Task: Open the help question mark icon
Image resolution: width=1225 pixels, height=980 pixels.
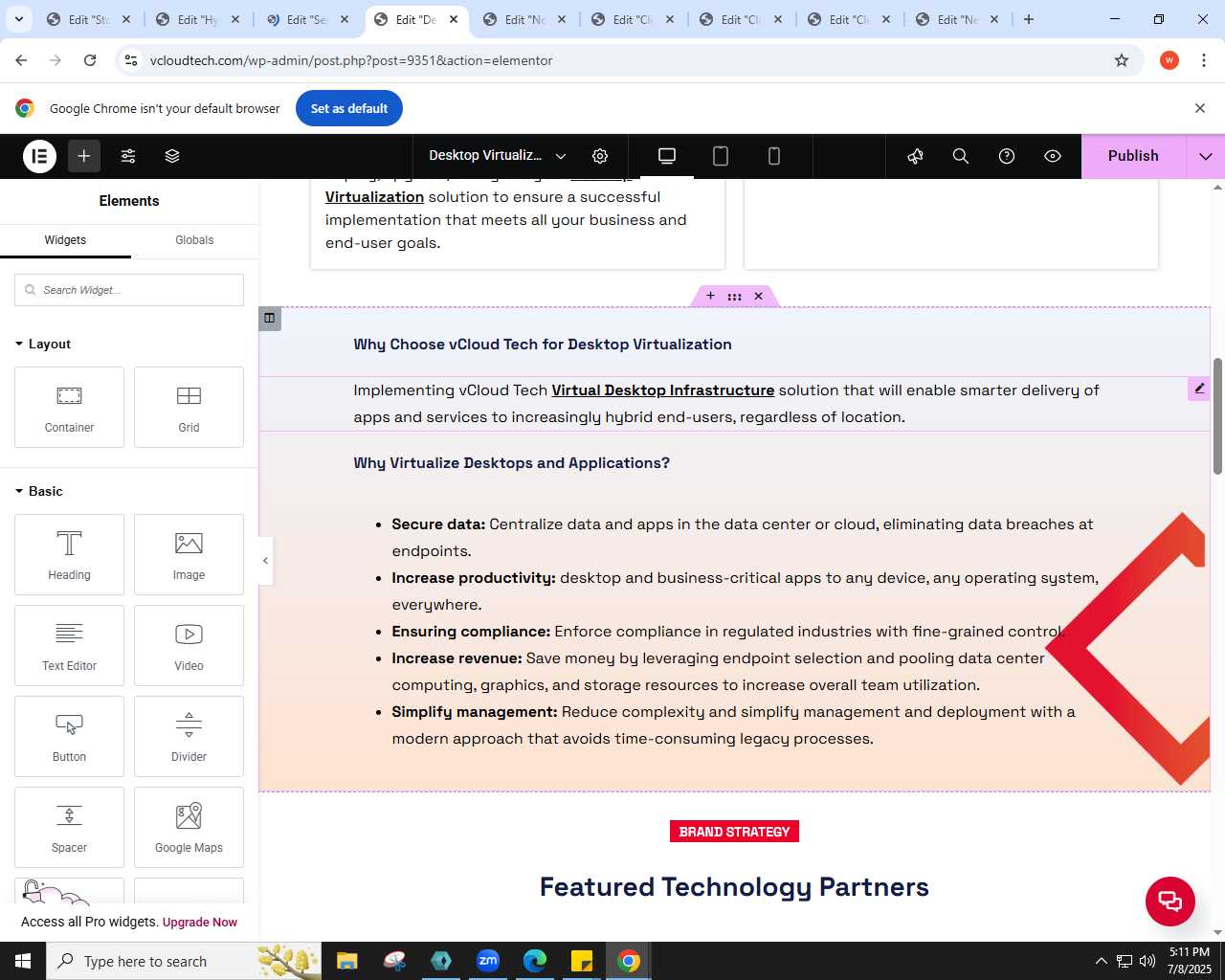Action: point(1007,156)
